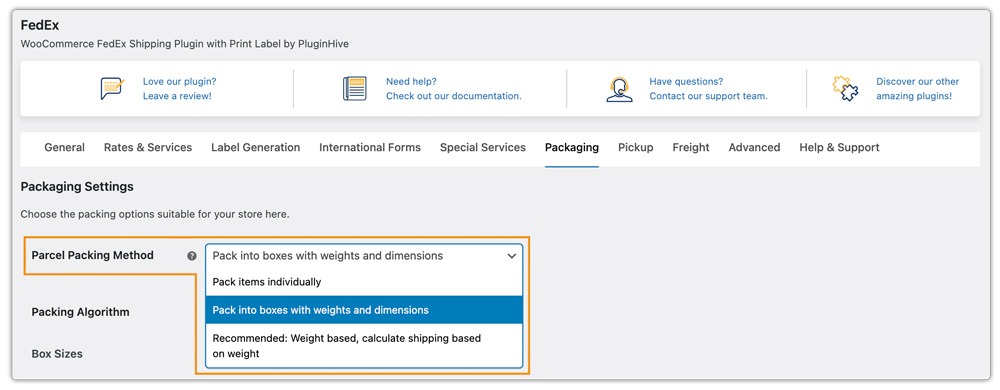The width and height of the screenshot is (1000, 390).
Task: Choose Pack into boxes with weights option
Action: pos(364,310)
